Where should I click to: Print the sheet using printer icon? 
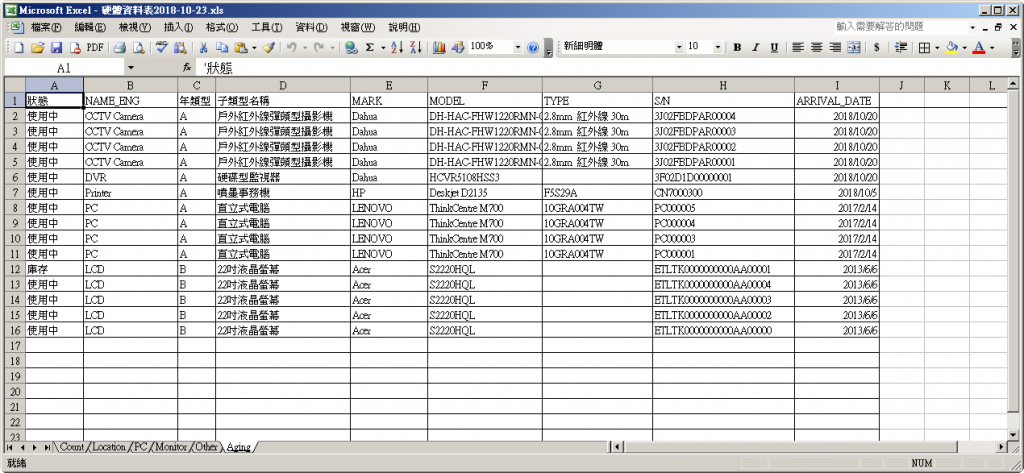(120, 48)
